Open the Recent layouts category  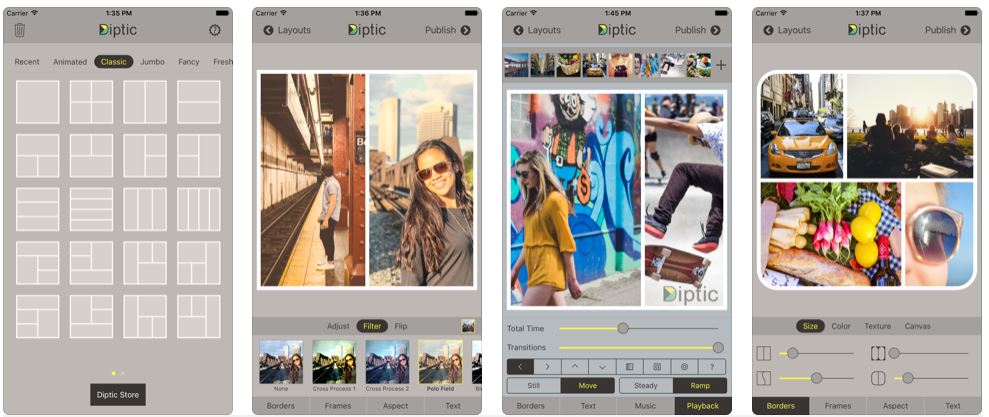coord(27,62)
